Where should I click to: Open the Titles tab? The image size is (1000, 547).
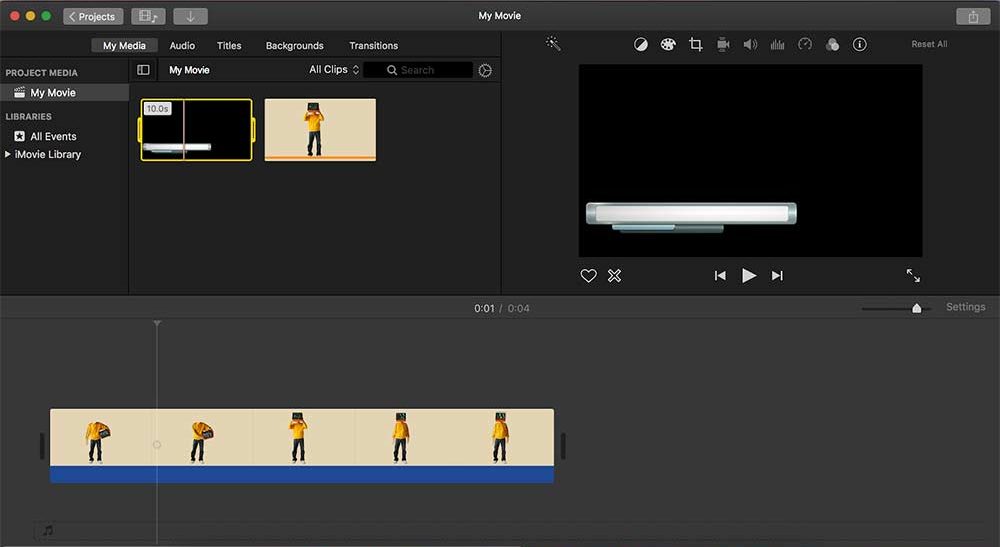point(229,45)
